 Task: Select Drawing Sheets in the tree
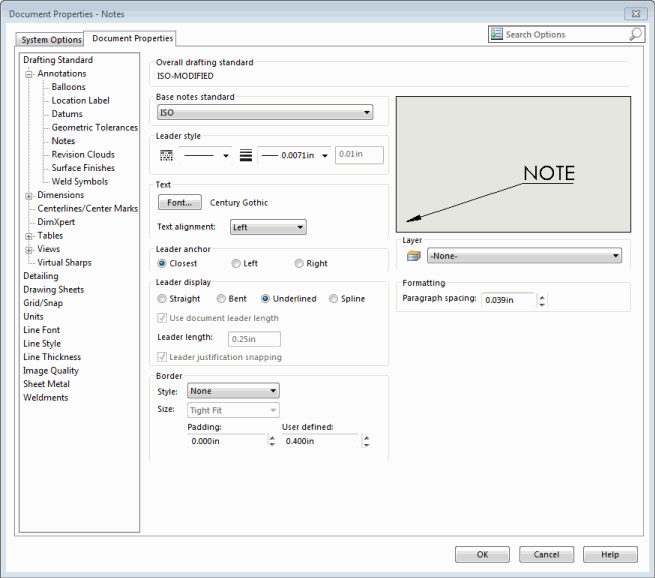[x=53, y=290]
